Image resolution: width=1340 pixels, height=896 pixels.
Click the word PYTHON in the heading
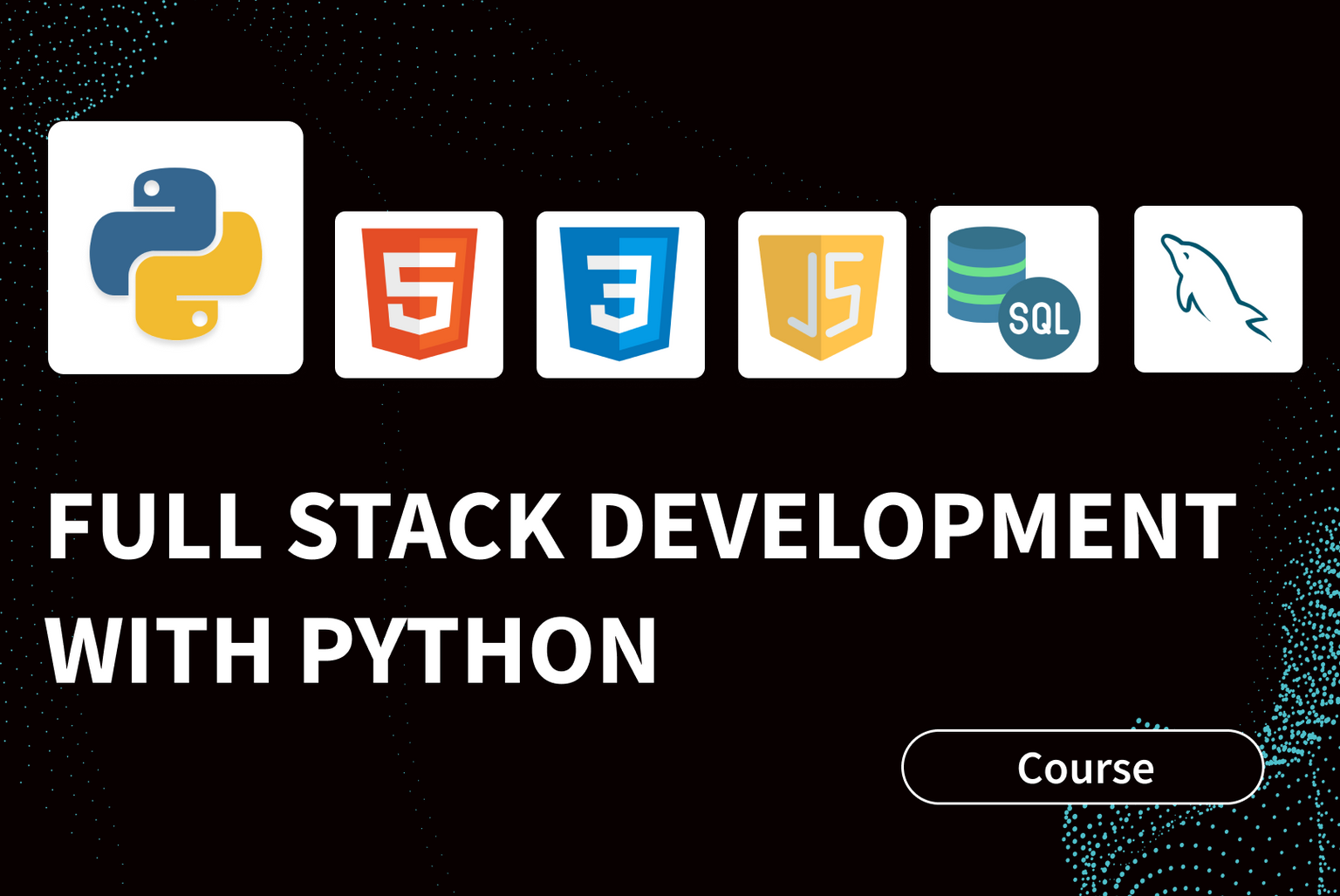(x=479, y=651)
